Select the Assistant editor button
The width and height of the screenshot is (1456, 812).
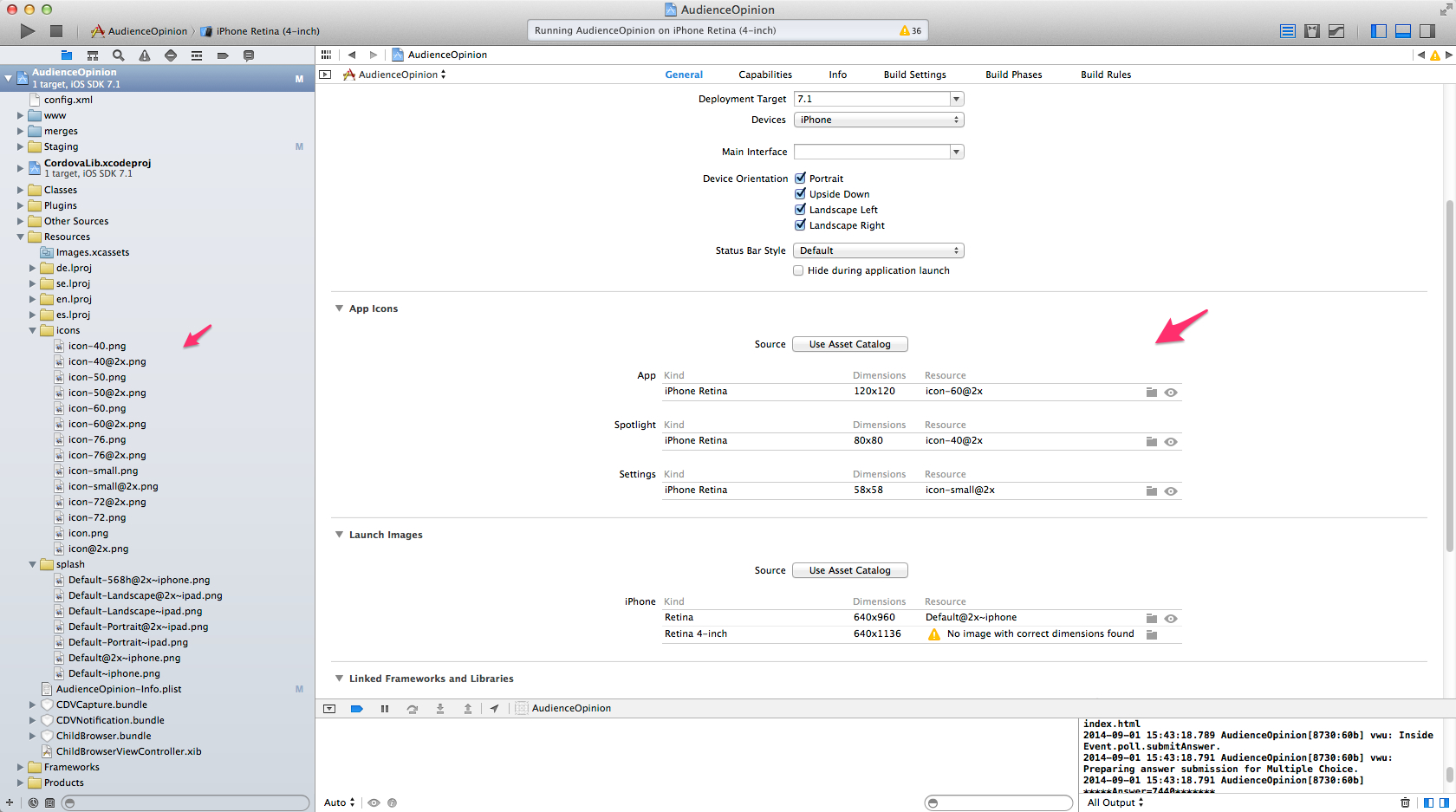click(1312, 31)
